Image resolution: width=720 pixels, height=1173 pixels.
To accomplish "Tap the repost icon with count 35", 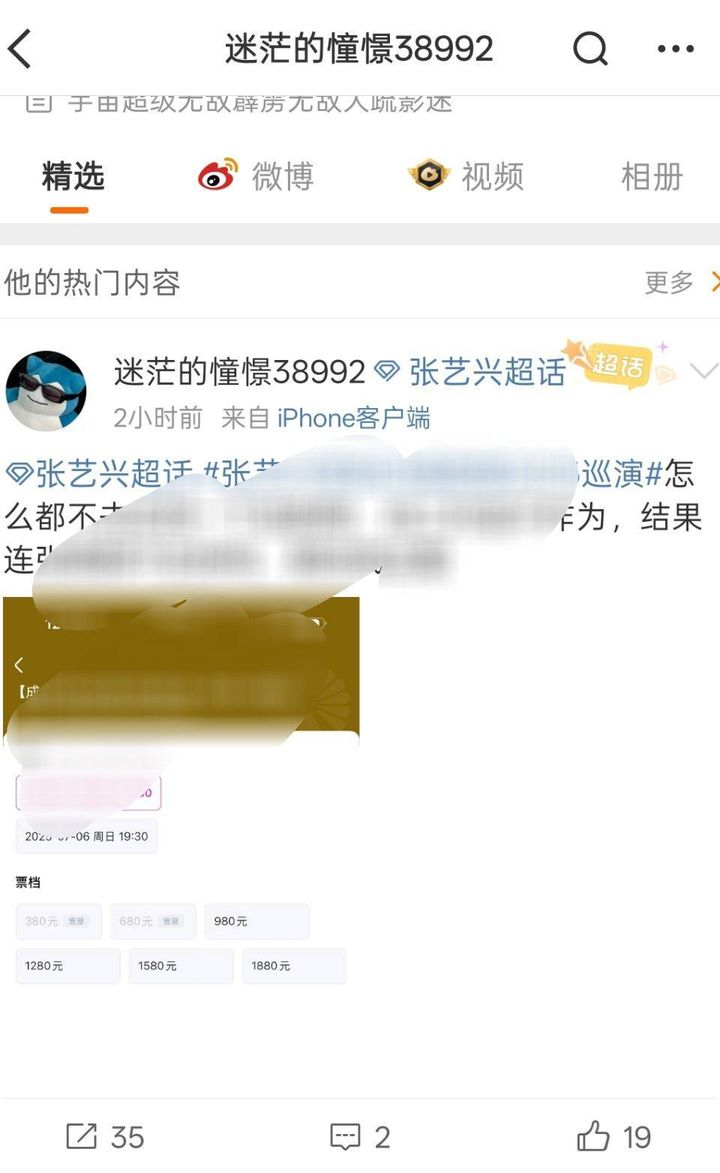I will (82, 1136).
